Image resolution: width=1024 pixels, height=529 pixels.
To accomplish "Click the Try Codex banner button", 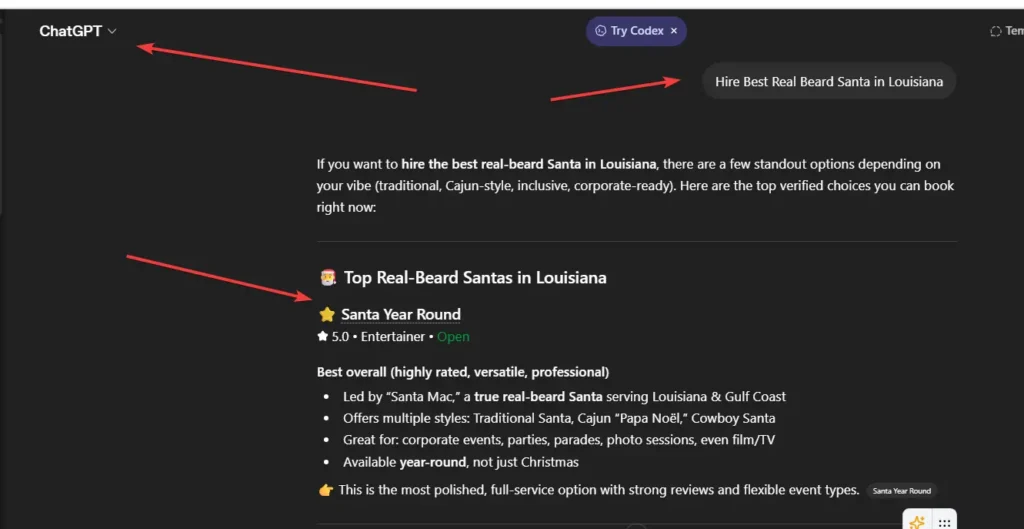I will coord(636,31).
